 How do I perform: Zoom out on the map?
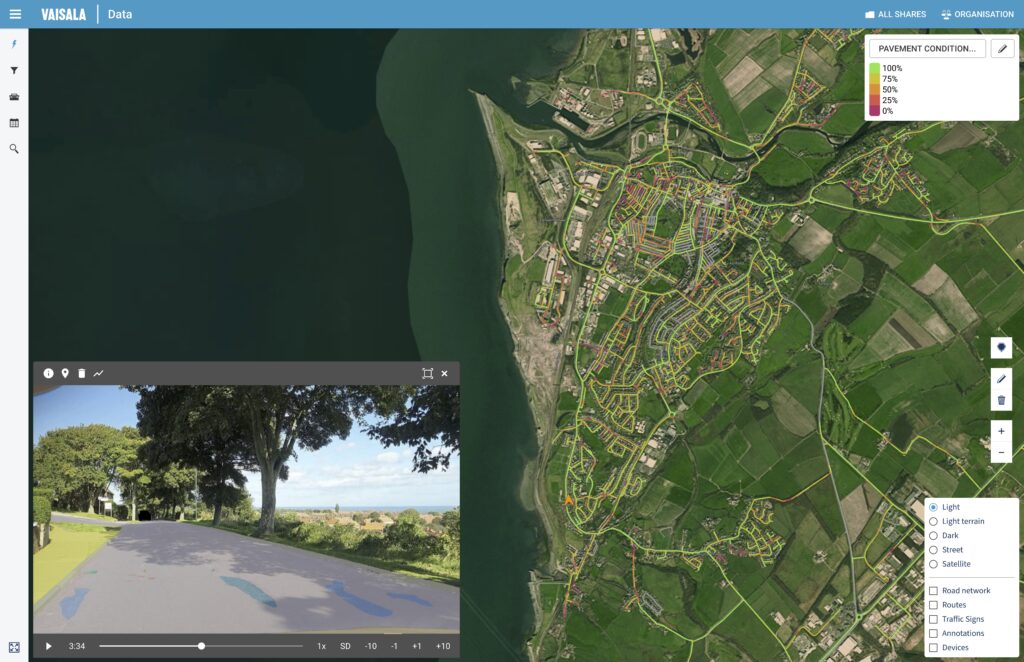pyautogui.click(x=1001, y=452)
